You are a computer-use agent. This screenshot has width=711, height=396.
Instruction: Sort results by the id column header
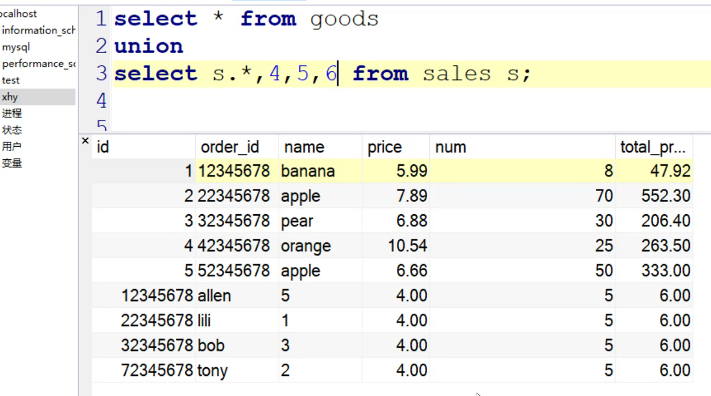click(x=144, y=147)
